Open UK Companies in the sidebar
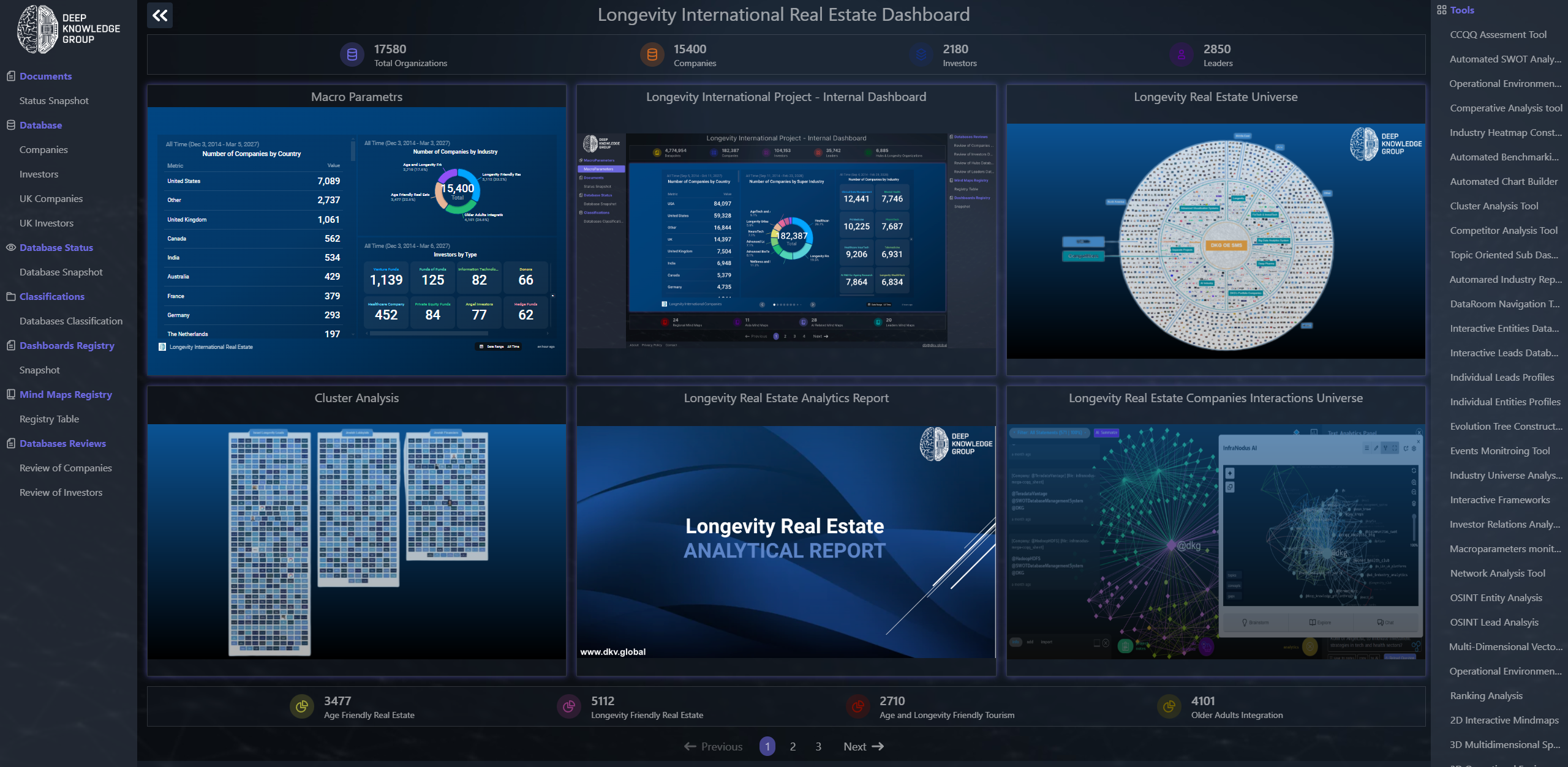 pos(51,198)
